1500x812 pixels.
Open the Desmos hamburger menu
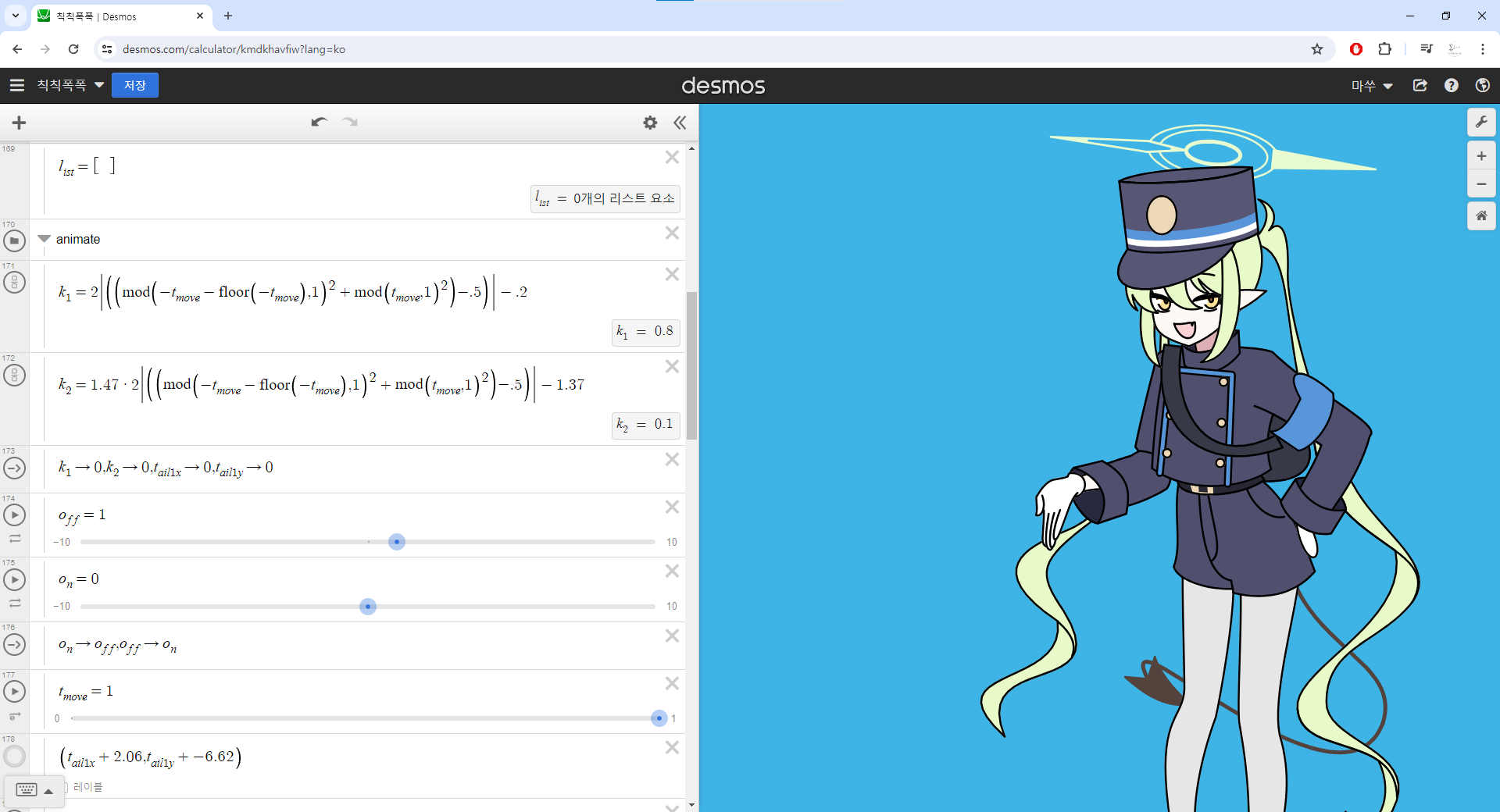(x=16, y=85)
